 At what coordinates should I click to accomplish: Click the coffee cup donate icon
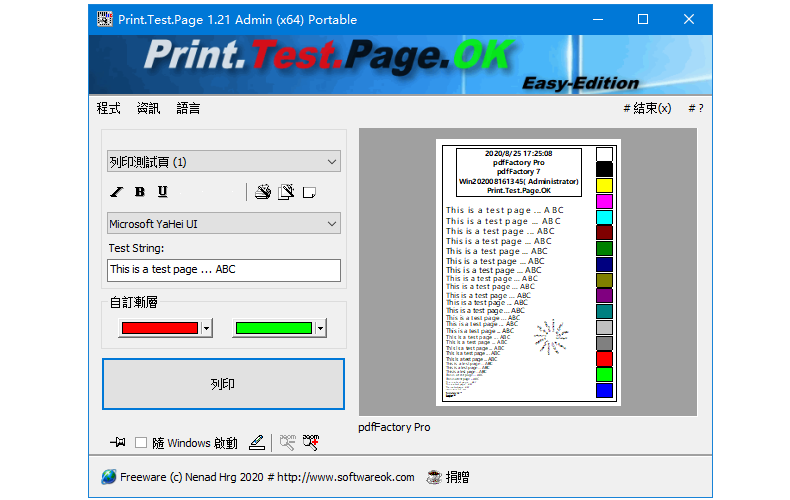click(x=434, y=477)
